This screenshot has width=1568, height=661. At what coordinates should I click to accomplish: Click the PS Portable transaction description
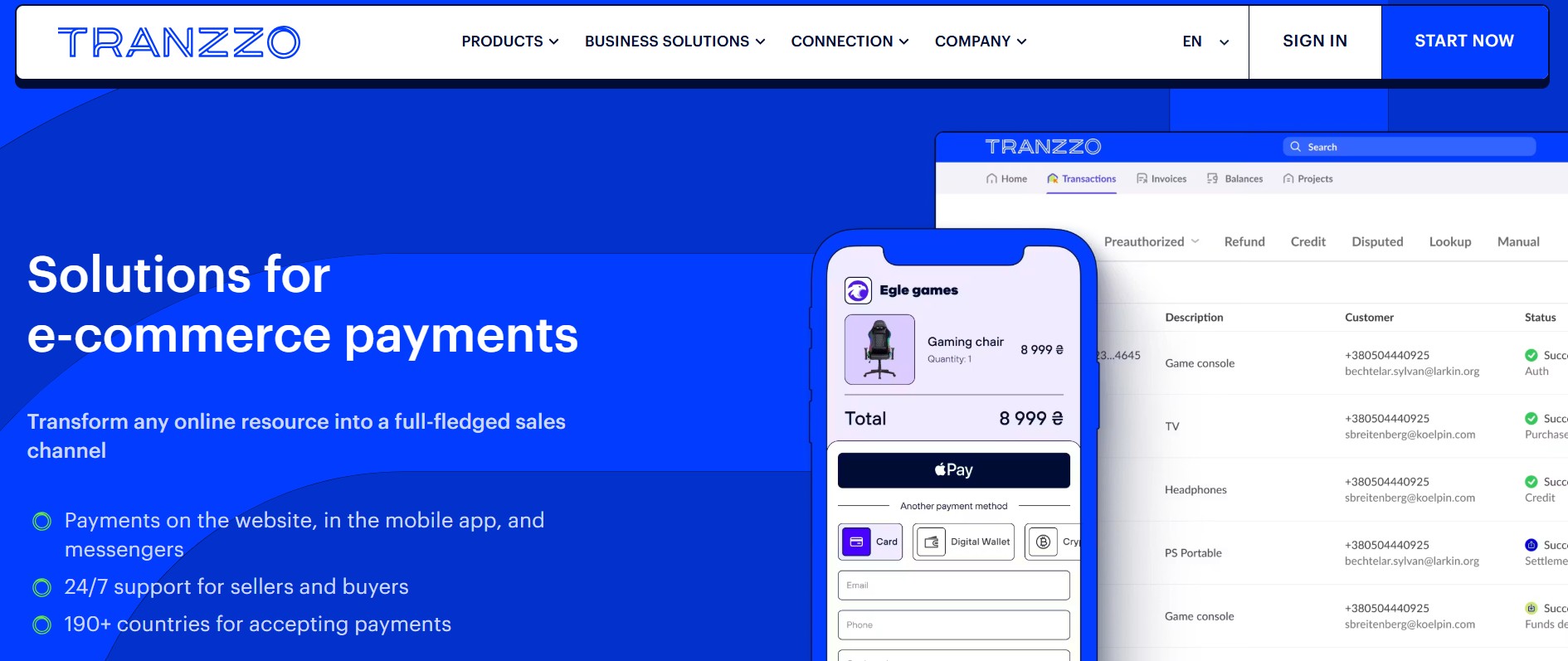pos(1193,553)
